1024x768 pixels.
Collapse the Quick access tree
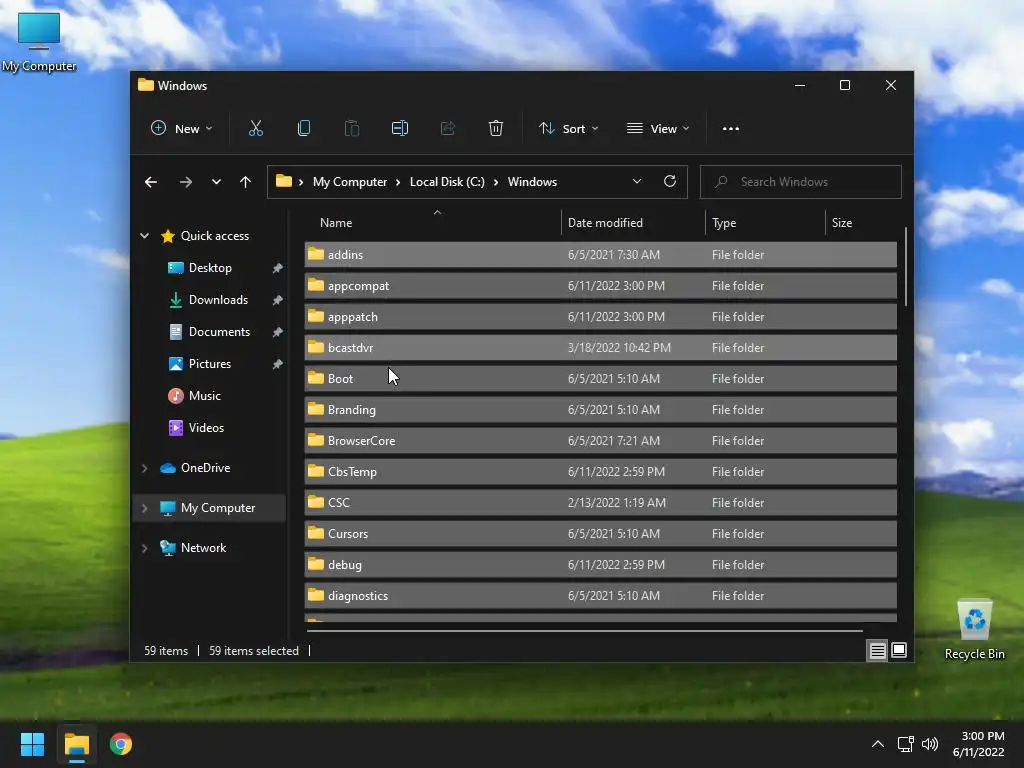tap(144, 236)
